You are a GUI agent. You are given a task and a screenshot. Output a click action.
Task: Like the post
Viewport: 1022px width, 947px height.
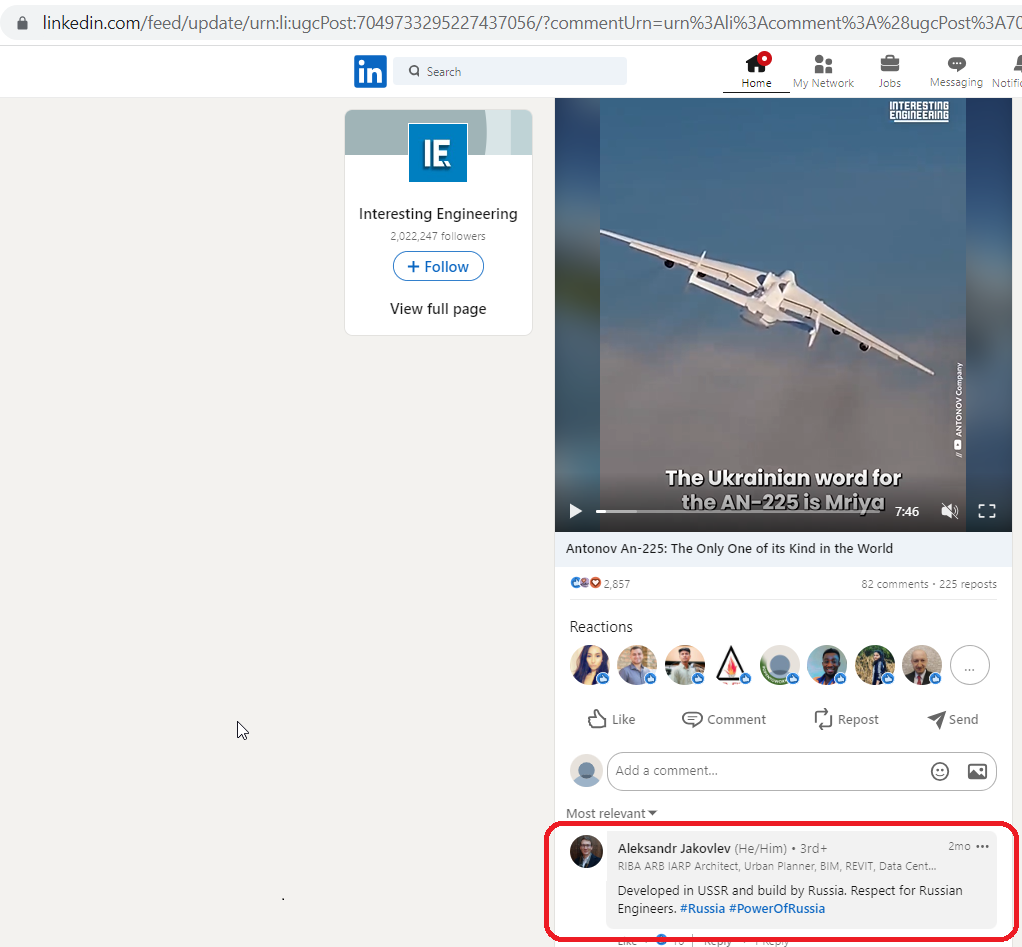(611, 720)
